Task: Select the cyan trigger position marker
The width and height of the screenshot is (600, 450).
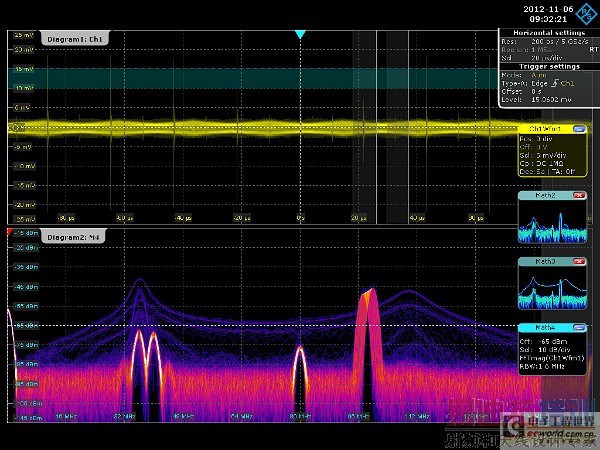Action: coord(300,35)
